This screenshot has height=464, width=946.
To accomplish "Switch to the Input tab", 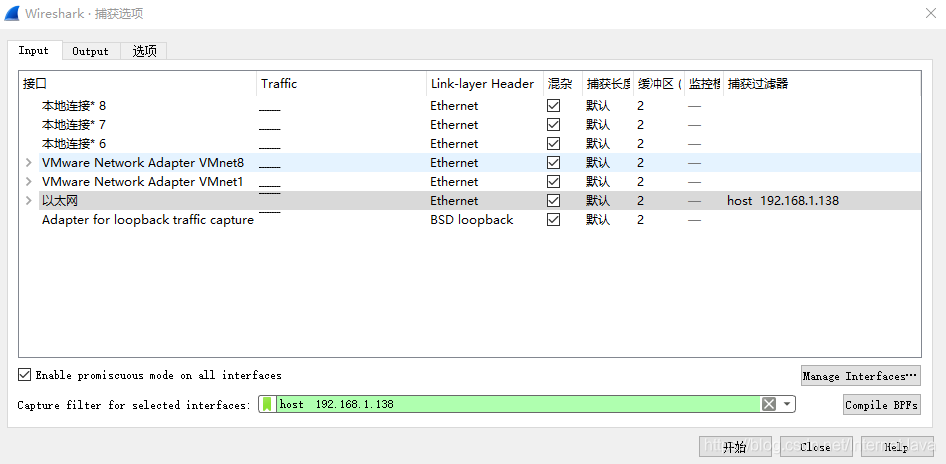I will click(33, 51).
